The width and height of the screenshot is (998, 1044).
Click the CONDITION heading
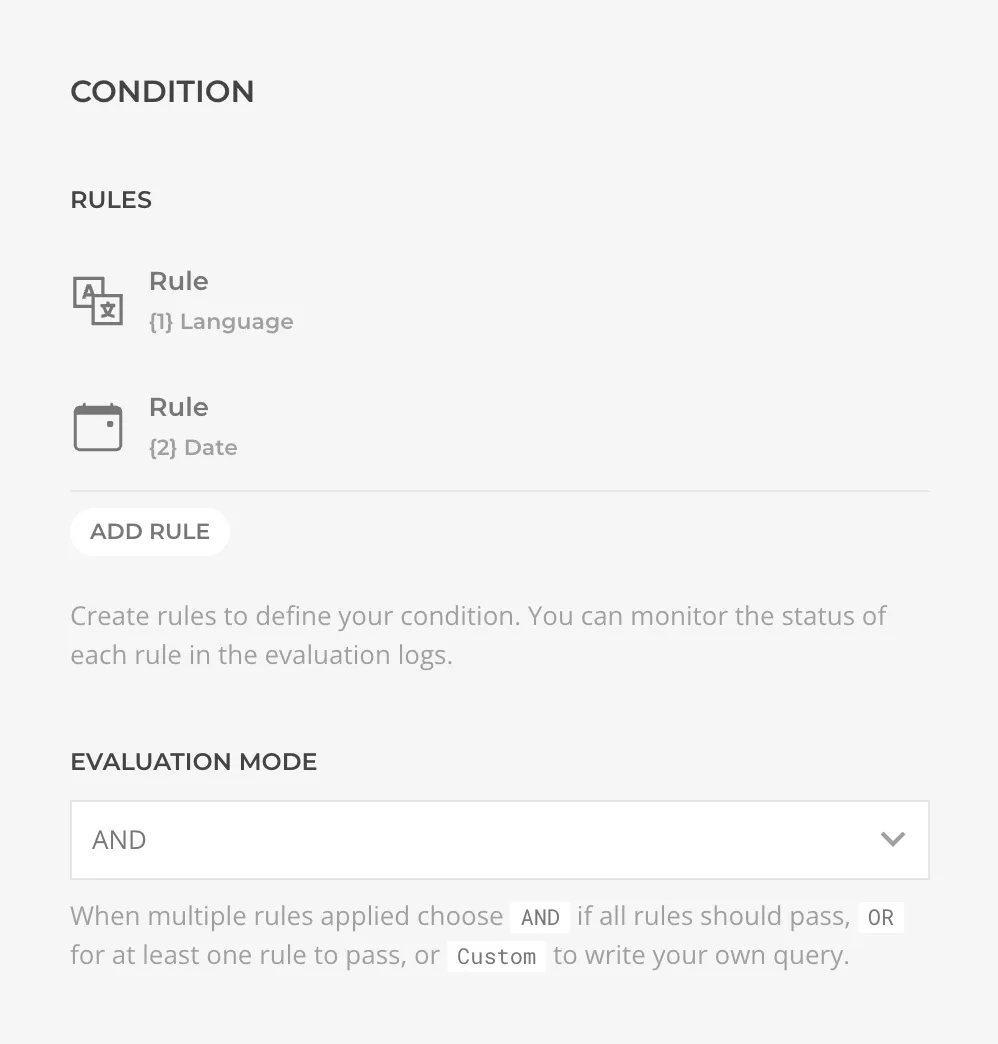[x=162, y=91]
